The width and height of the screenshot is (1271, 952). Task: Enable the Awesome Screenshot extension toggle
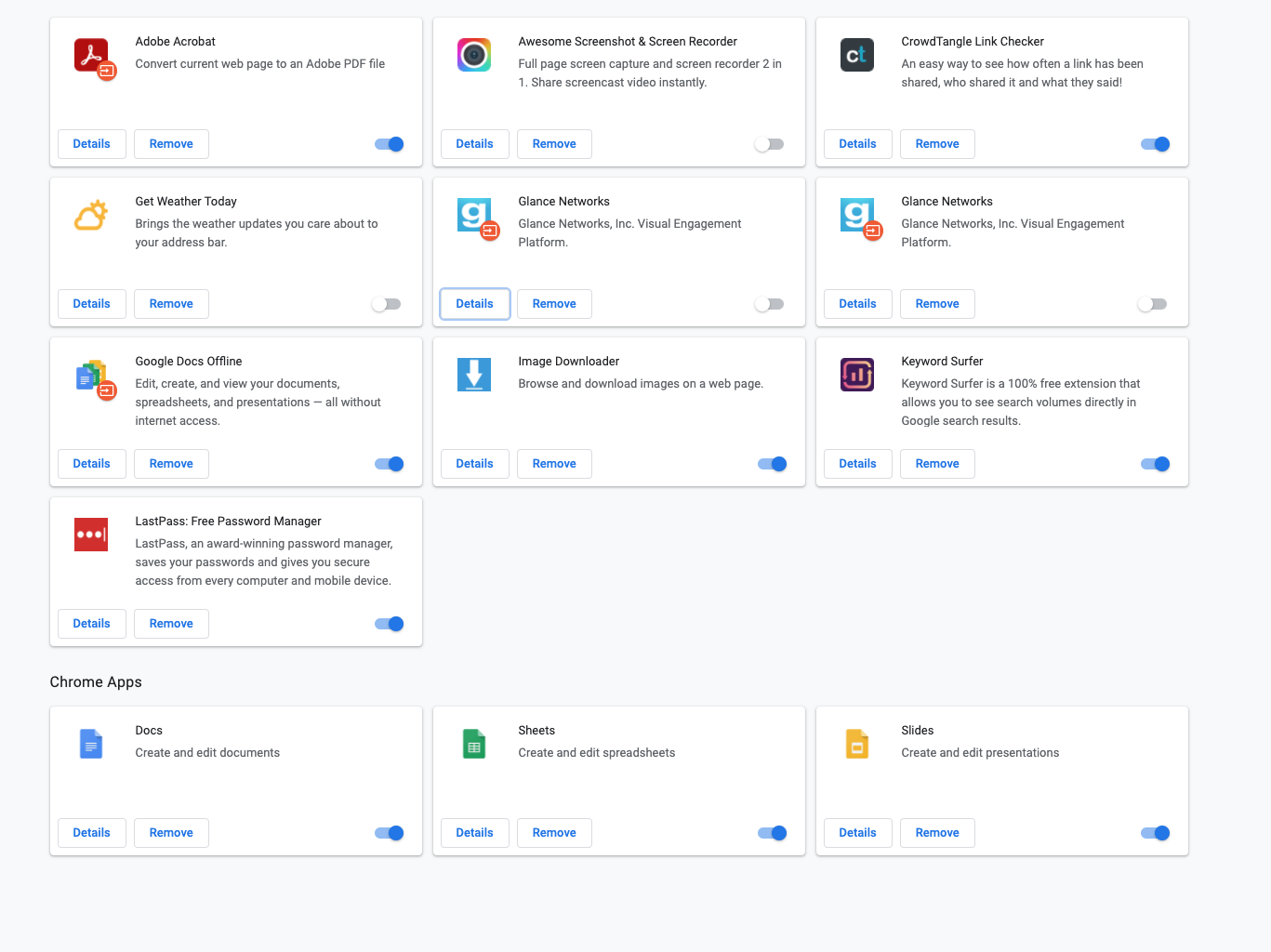click(x=769, y=144)
